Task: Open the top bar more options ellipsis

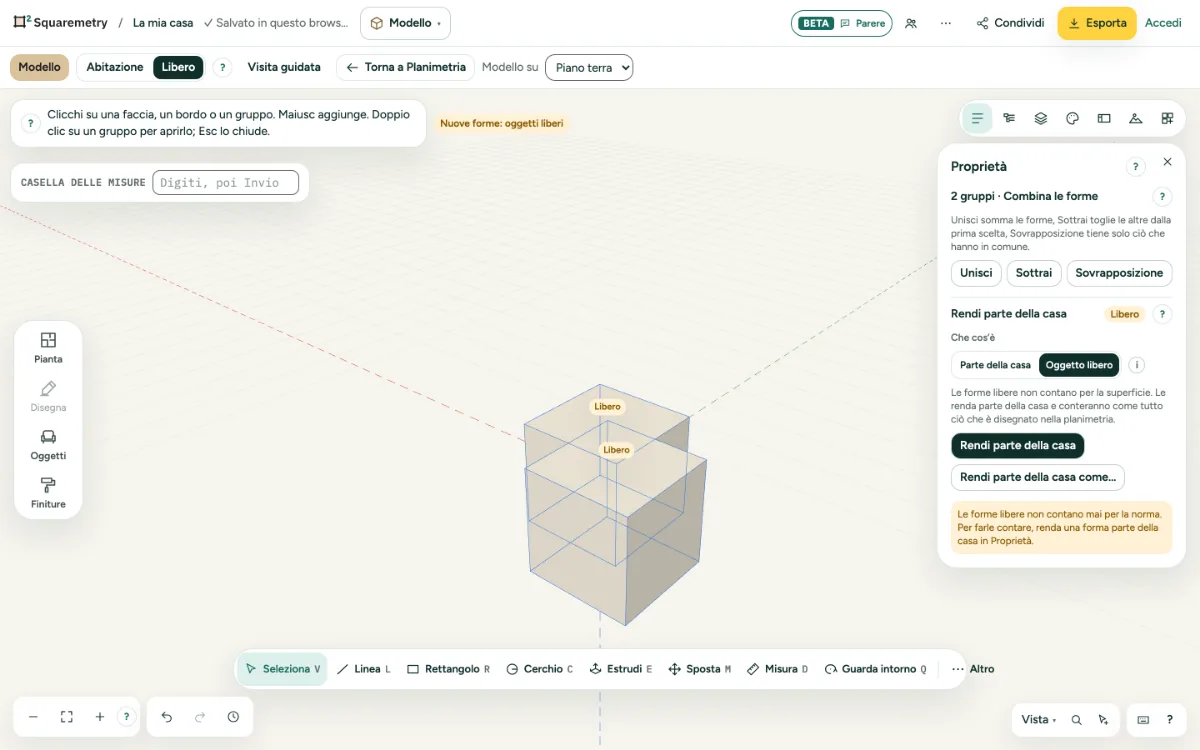Action: [946, 23]
